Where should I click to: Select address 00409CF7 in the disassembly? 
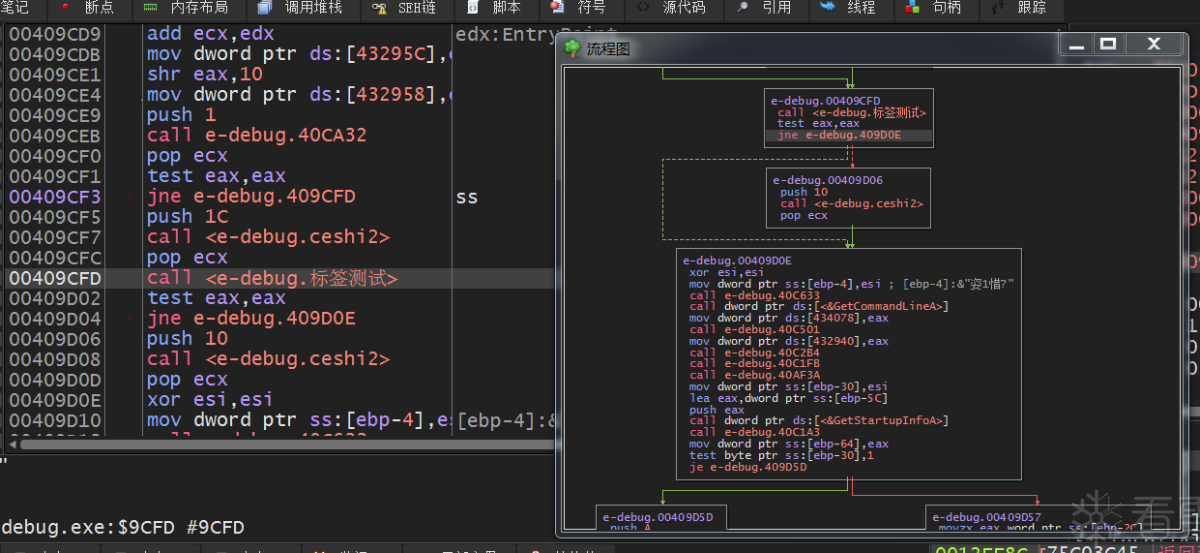point(55,237)
